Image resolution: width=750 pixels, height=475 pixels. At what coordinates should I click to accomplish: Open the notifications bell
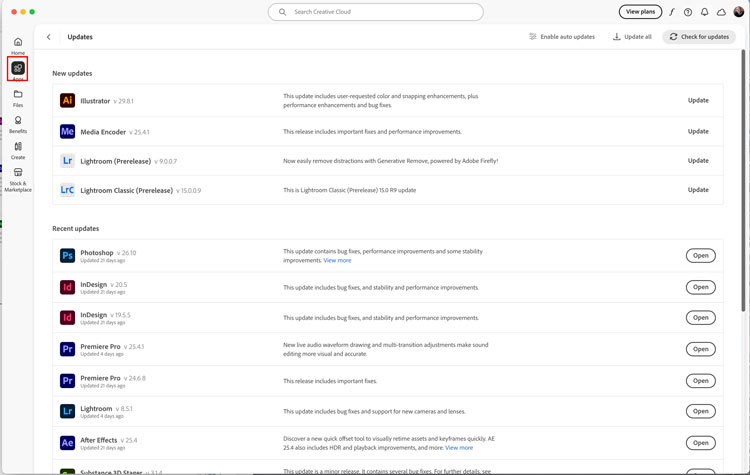705,12
